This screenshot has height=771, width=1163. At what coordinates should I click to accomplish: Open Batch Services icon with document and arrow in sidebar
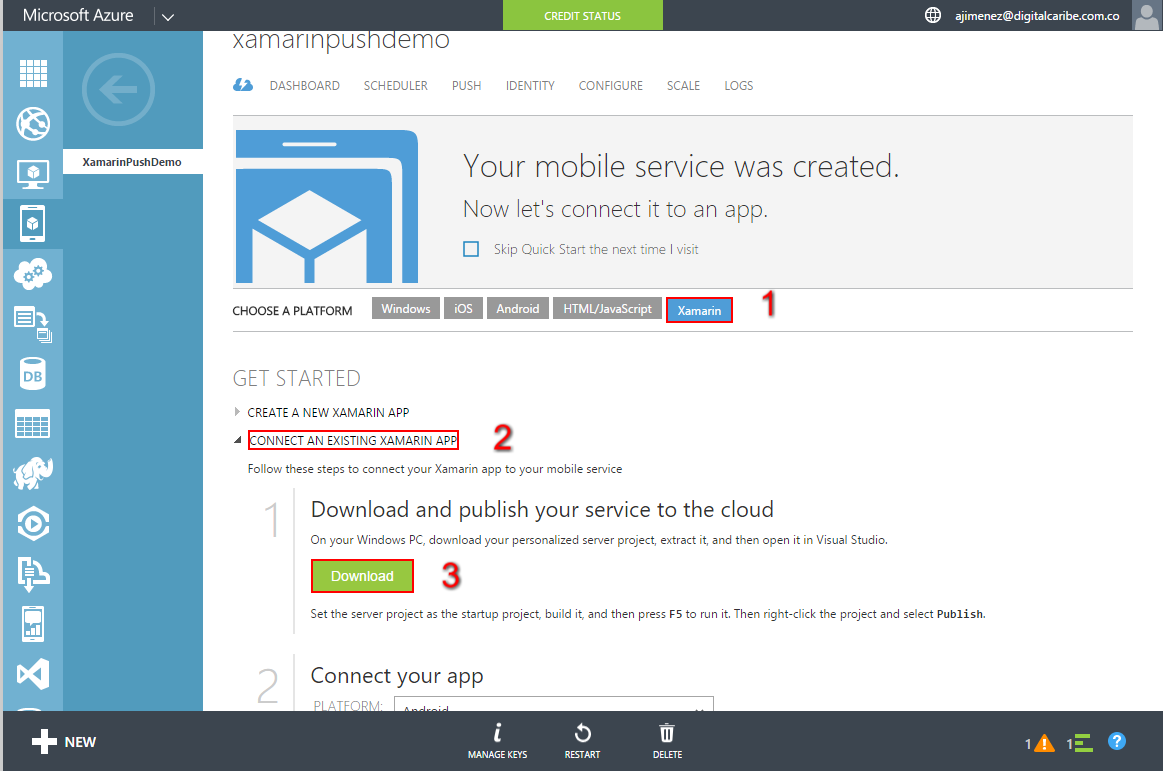click(33, 324)
